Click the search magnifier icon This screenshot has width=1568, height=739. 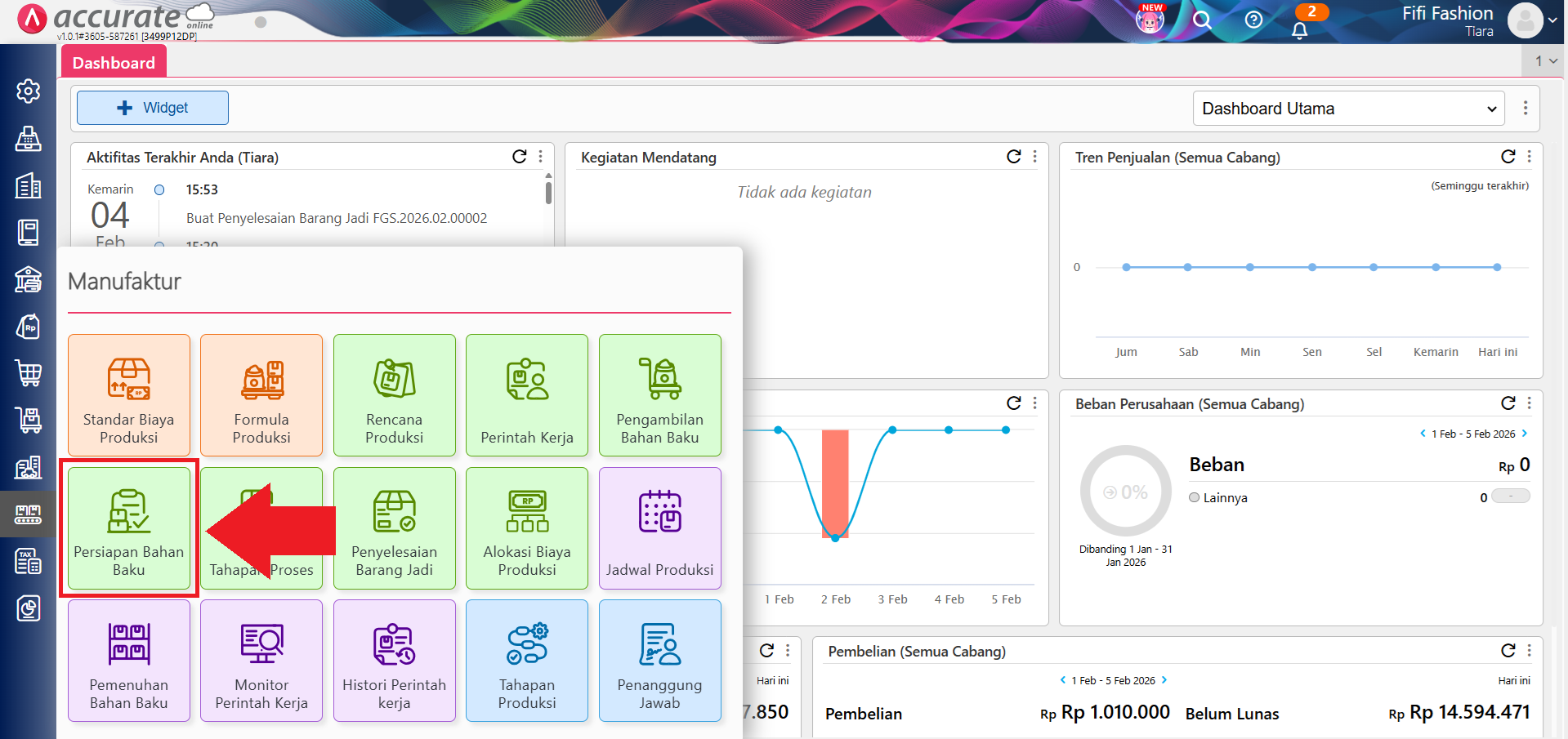click(1202, 20)
